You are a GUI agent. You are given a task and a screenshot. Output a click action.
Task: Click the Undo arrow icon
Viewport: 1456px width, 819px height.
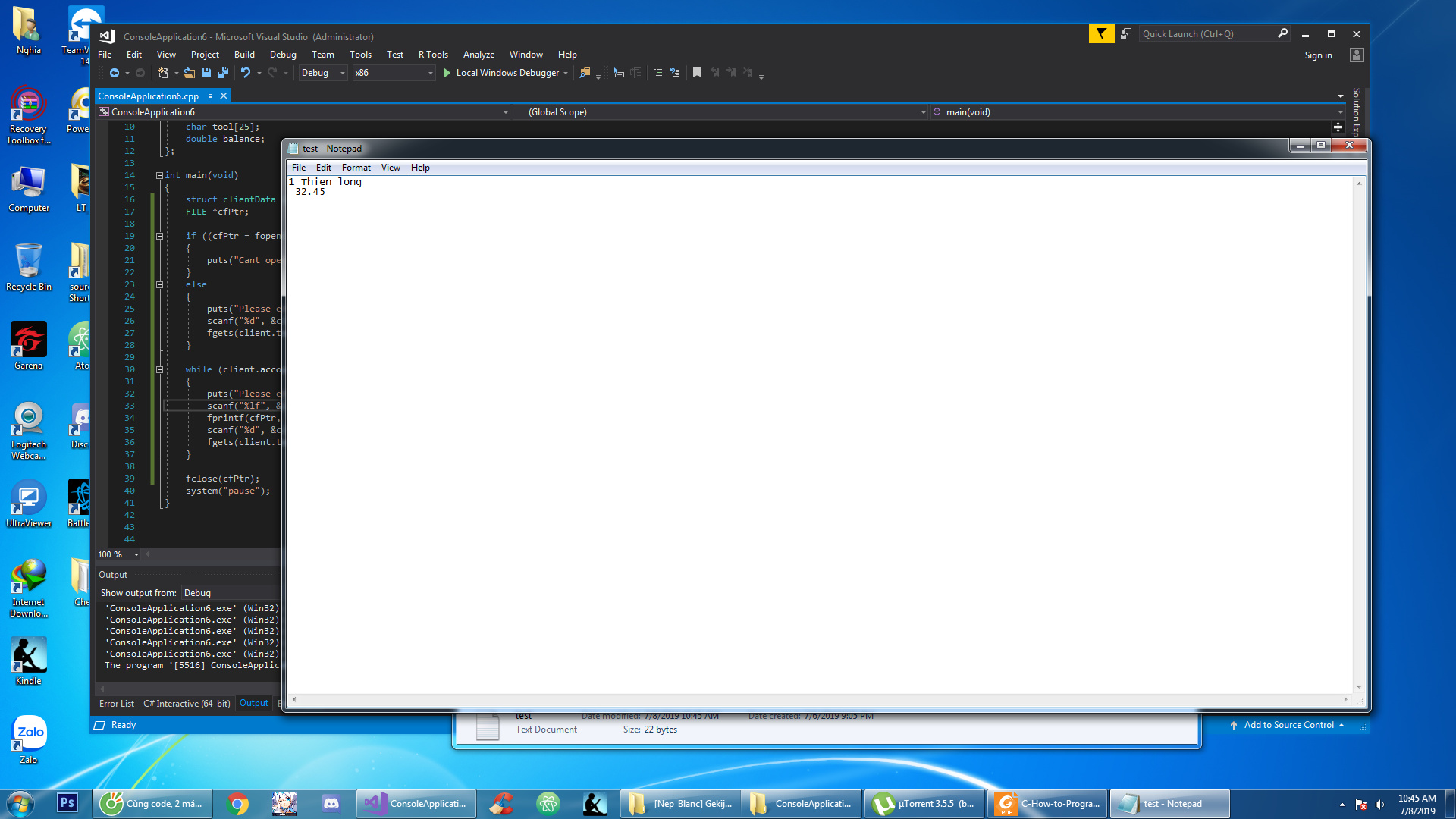[246, 73]
